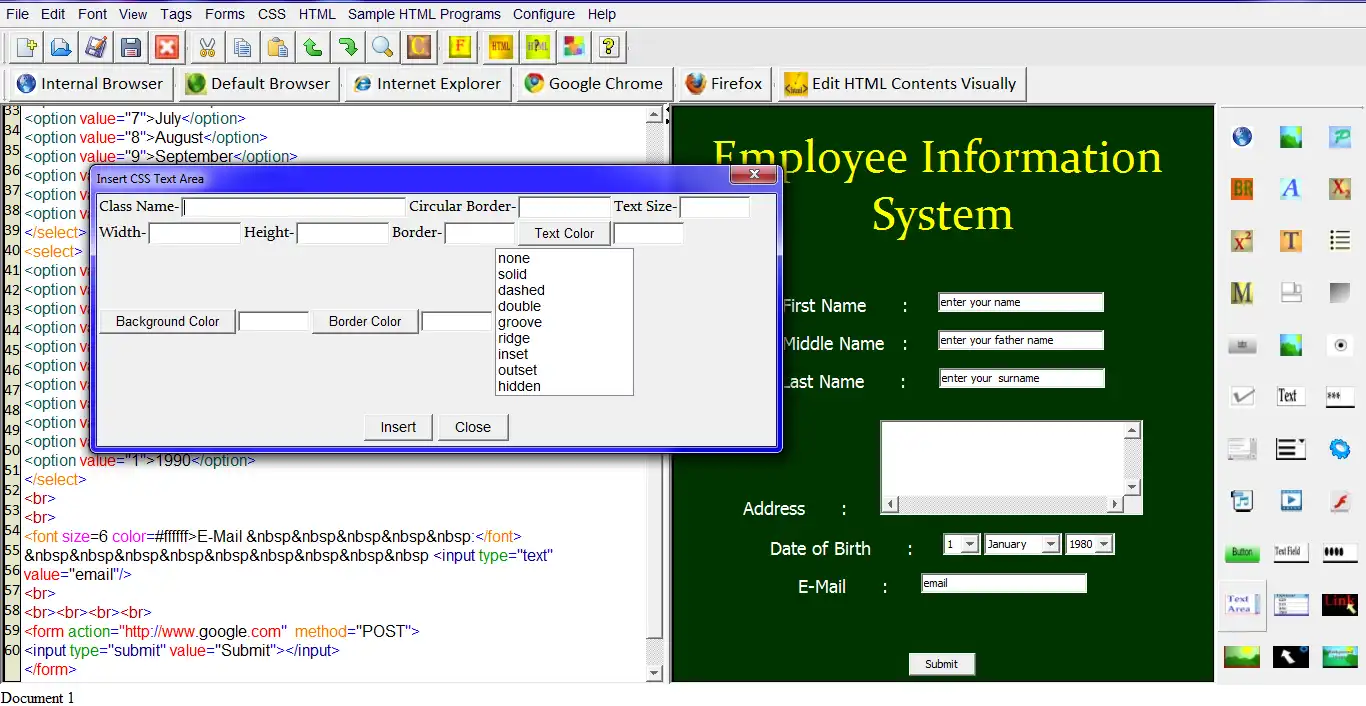Click the bulleted list icon in sidebar

pyautogui.click(x=1340, y=240)
